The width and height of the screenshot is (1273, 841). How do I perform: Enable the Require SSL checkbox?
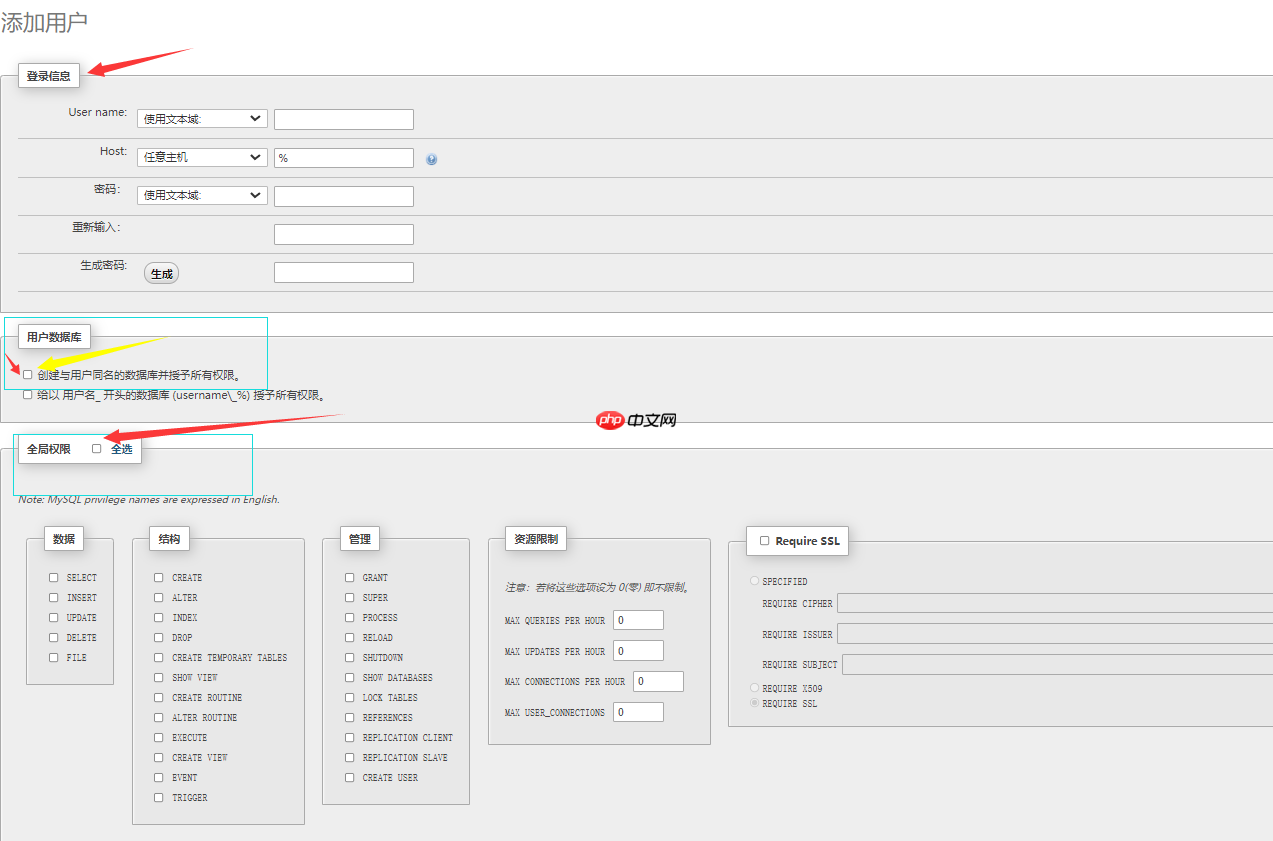coord(765,541)
